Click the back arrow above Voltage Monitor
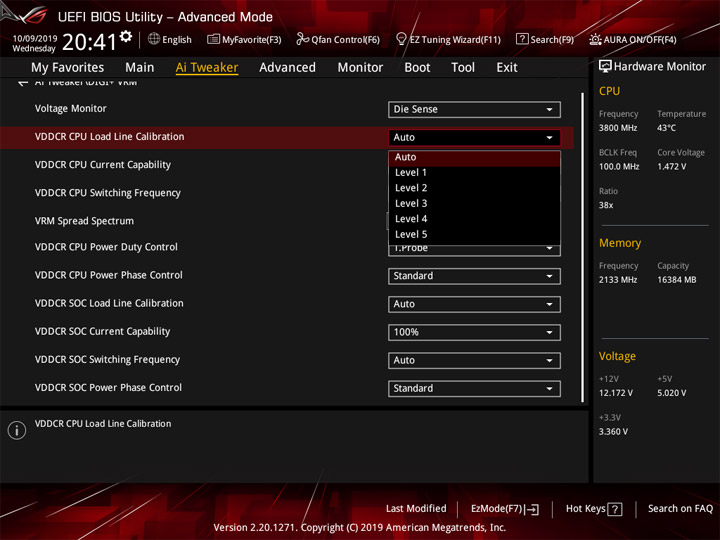 coord(22,83)
